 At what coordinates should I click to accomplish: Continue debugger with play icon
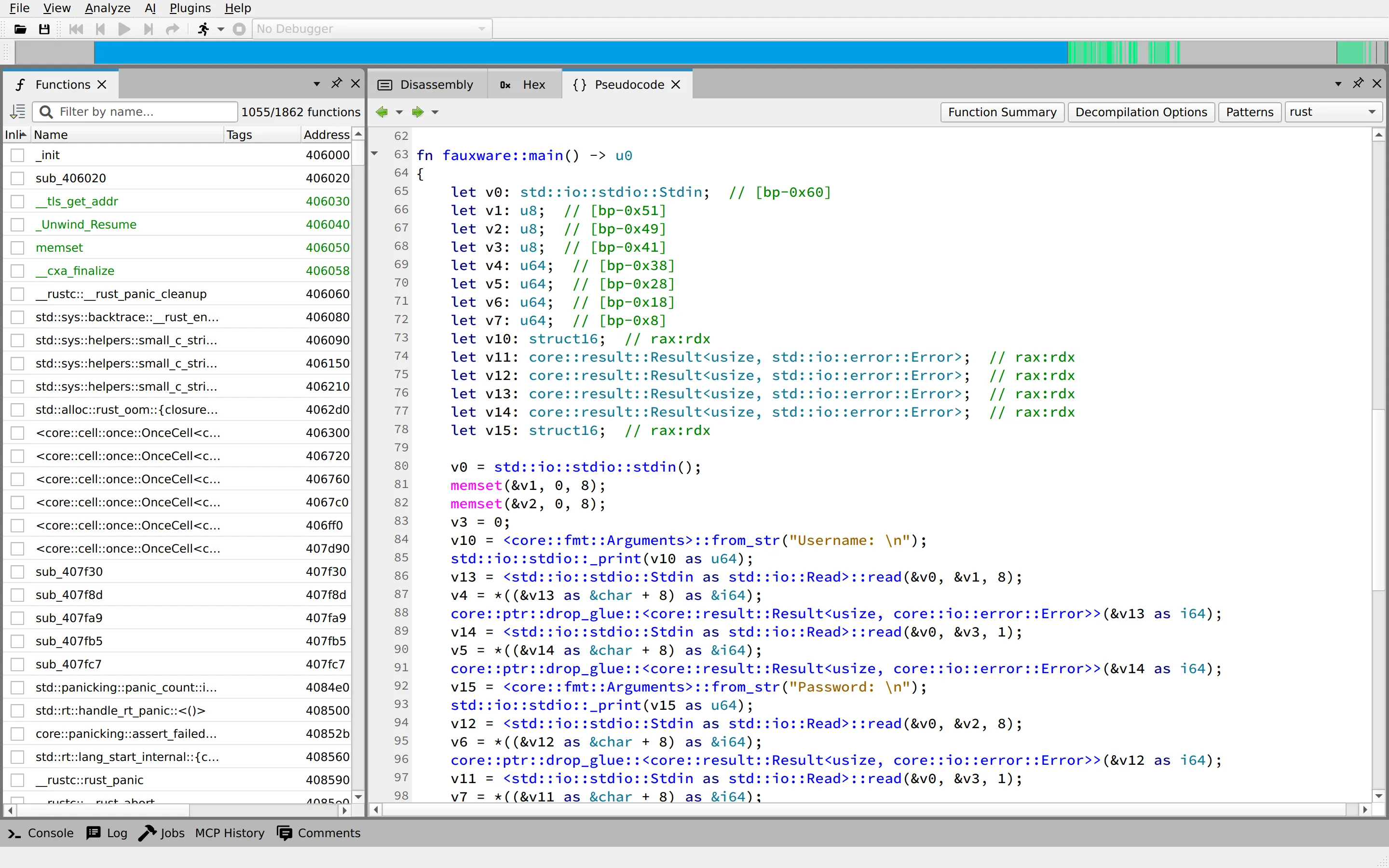click(124, 29)
